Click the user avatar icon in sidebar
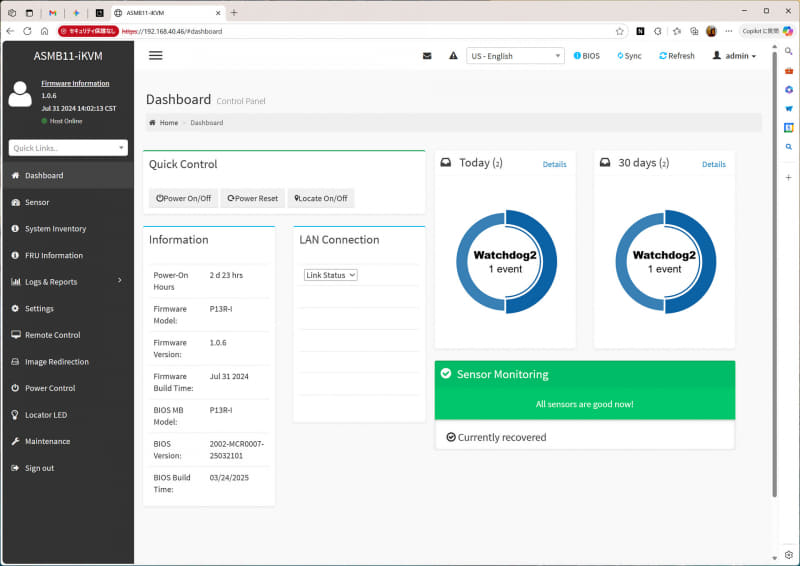Screen dimensions: 800x566 pos(20,94)
